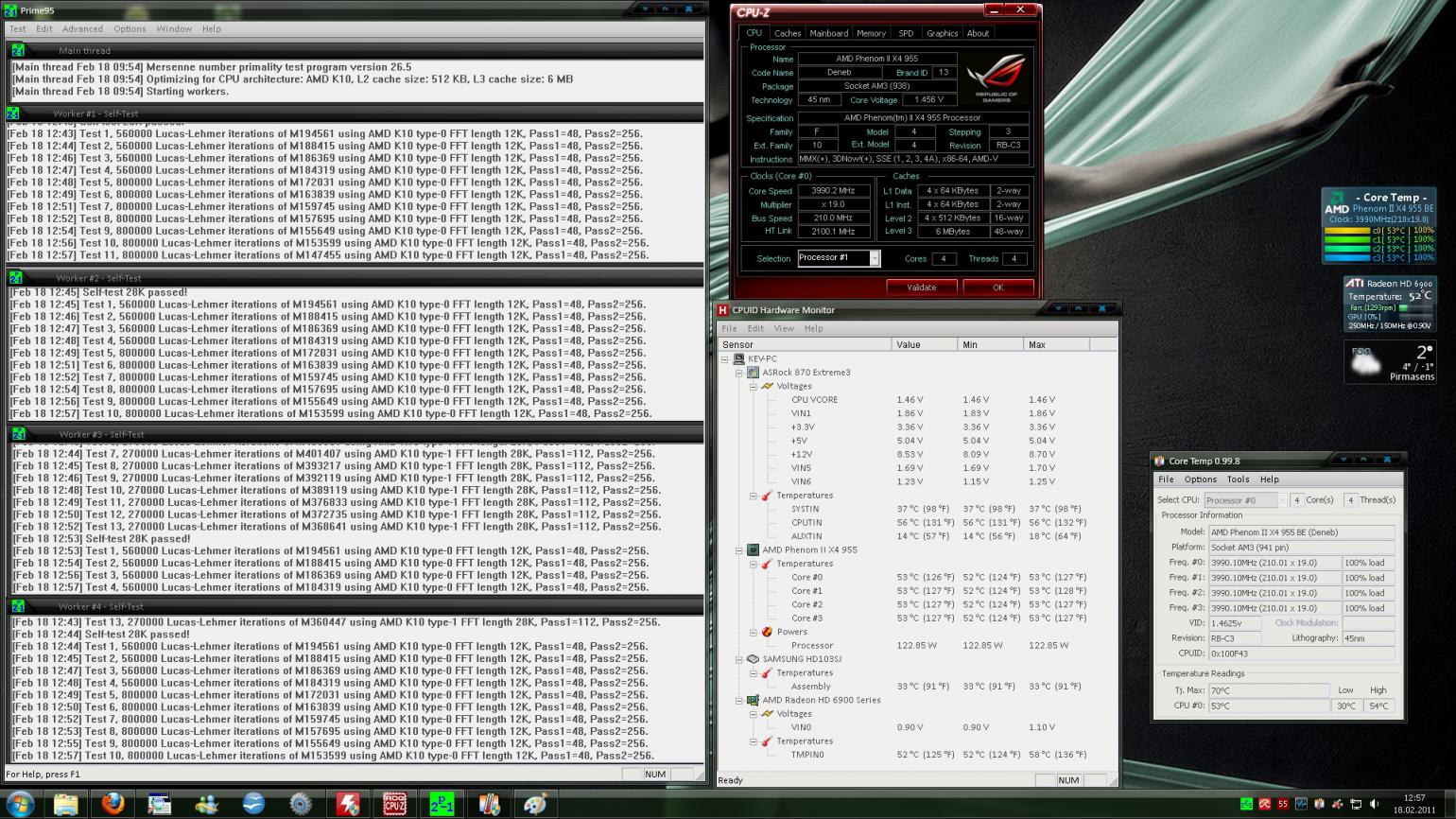Image resolution: width=1456 pixels, height=819 pixels.
Task: Open the Core Temp Select CPU dropdown
Action: (1282, 500)
